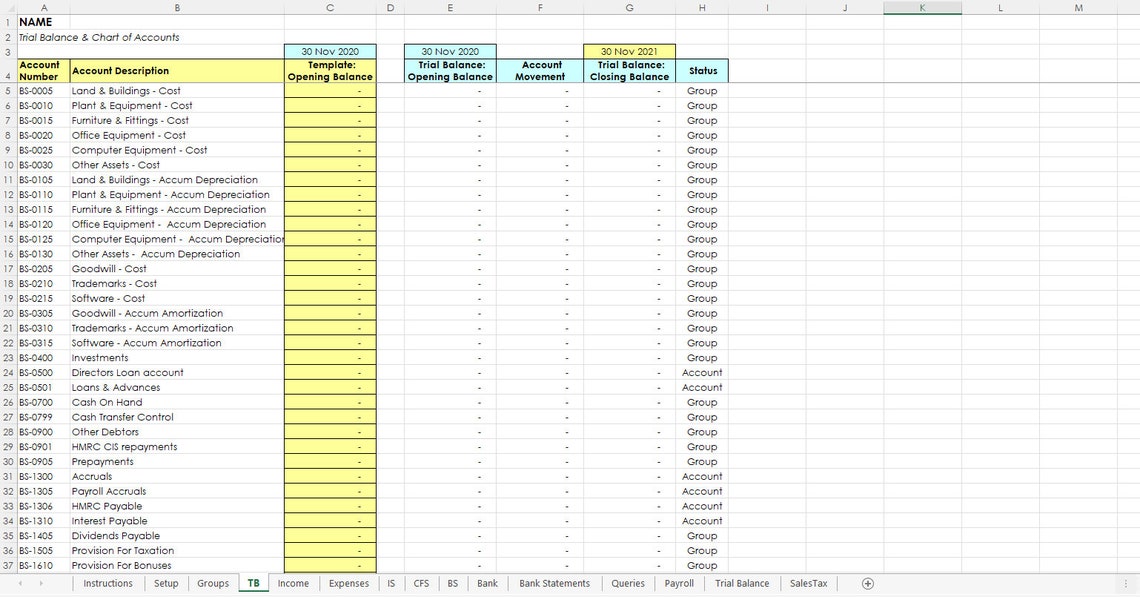Add a new worksheet with the plus icon

[868, 583]
